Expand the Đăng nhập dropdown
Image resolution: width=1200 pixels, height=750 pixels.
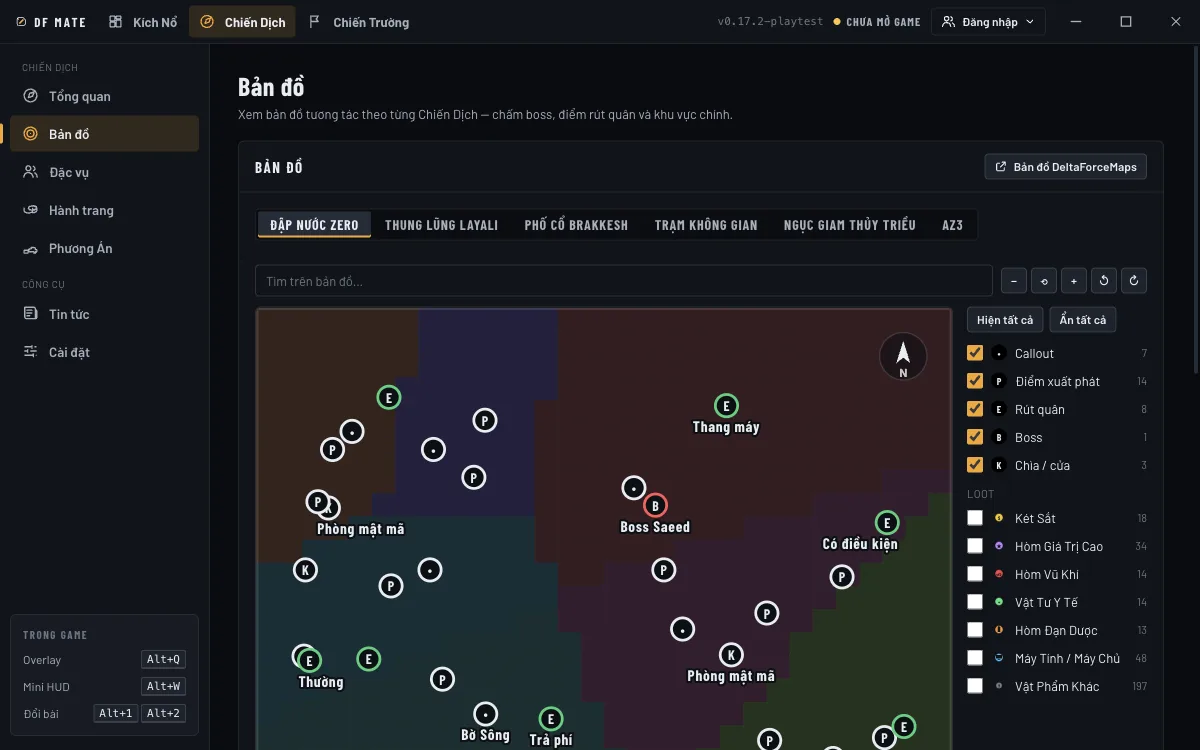click(988, 22)
